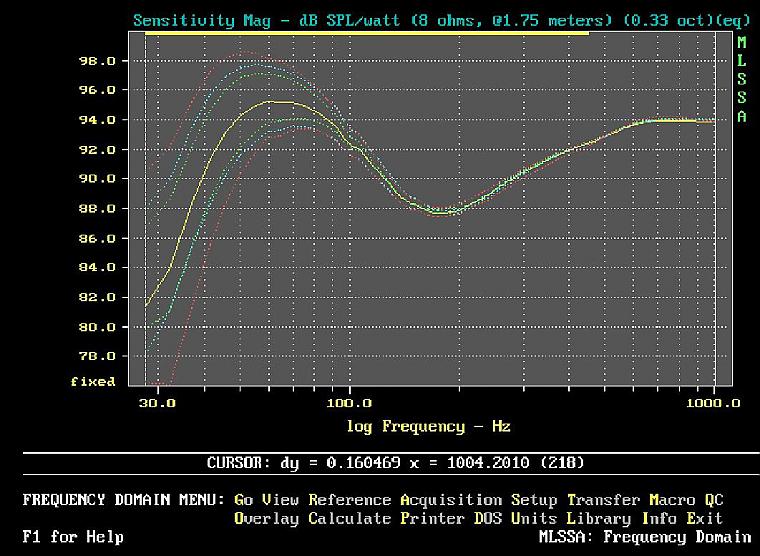Click the 'MLSSA: Frequency Domain' status text

coord(645,537)
